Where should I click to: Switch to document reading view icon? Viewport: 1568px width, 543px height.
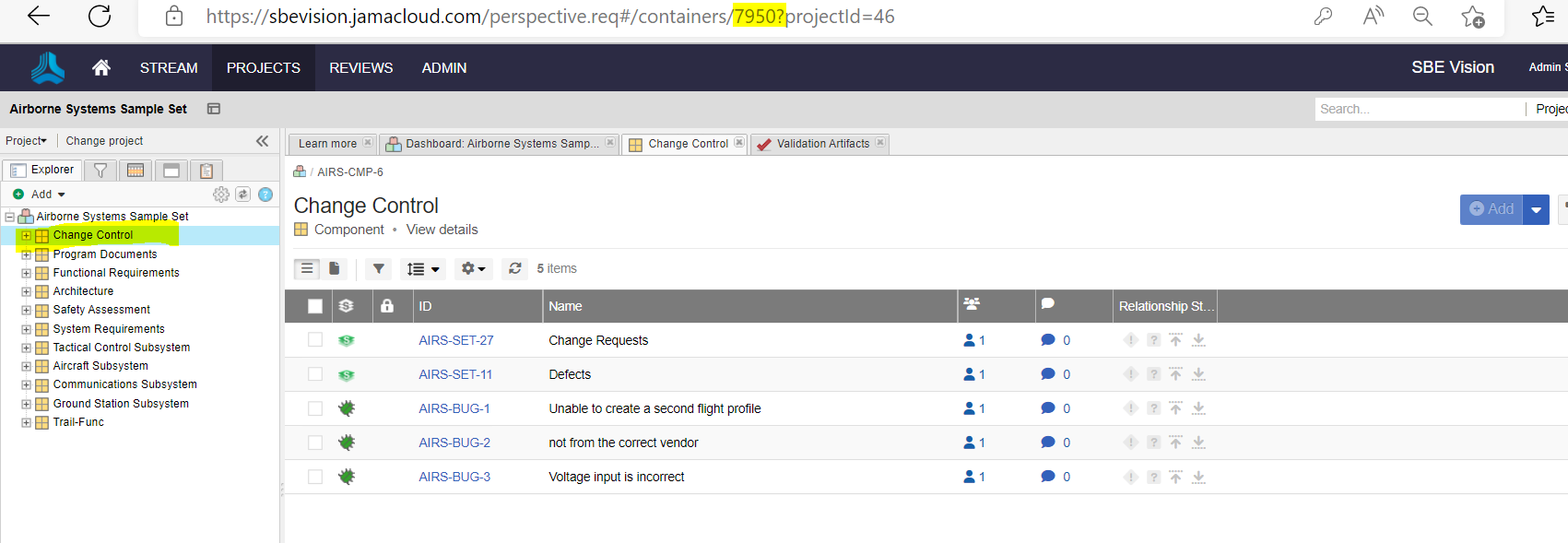click(x=335, y=268)
